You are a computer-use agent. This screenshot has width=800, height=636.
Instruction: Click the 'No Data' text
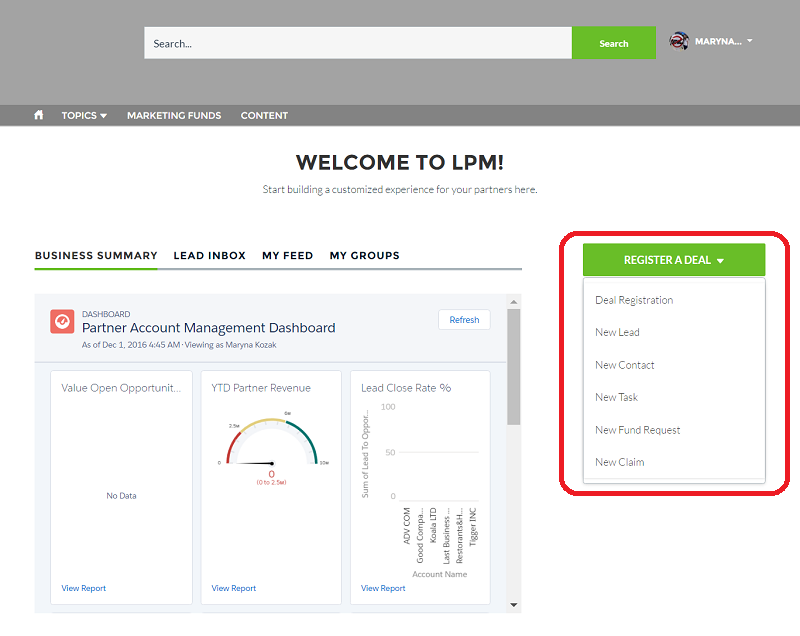pyautogui.click(x=121, y=495)
